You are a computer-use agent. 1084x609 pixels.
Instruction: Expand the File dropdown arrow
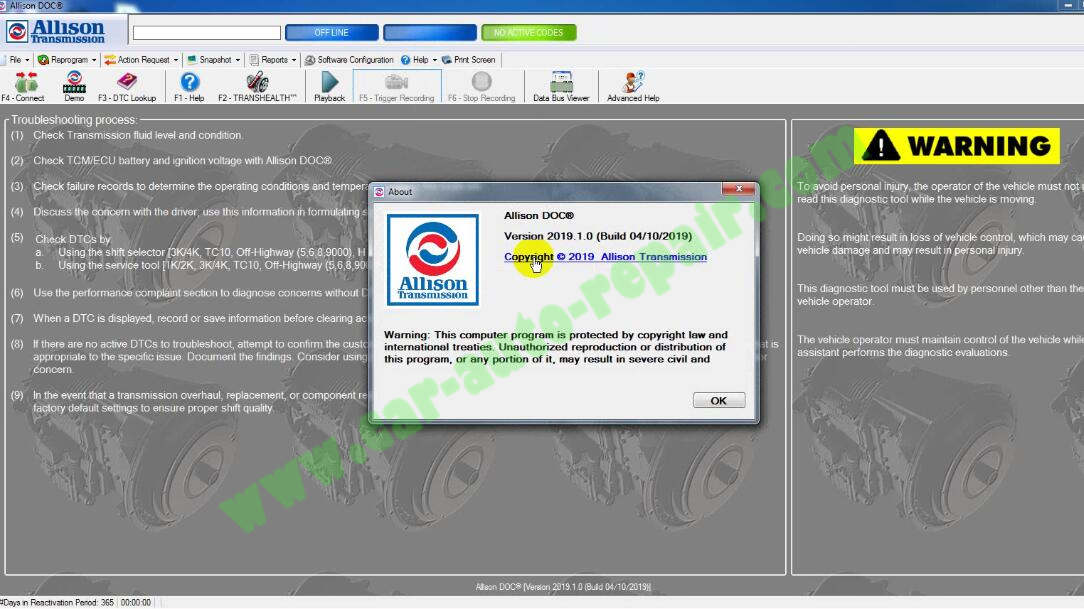(27, 61)
